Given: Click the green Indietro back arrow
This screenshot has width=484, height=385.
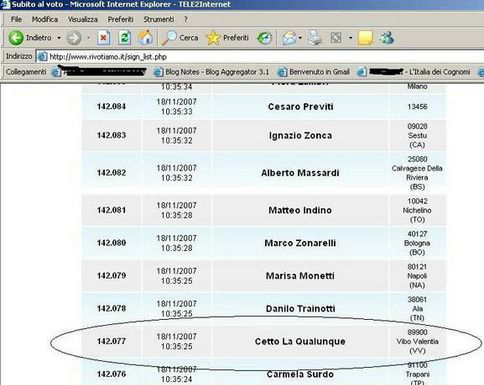Looking at the screenshot, I should (x=16, y=38).
